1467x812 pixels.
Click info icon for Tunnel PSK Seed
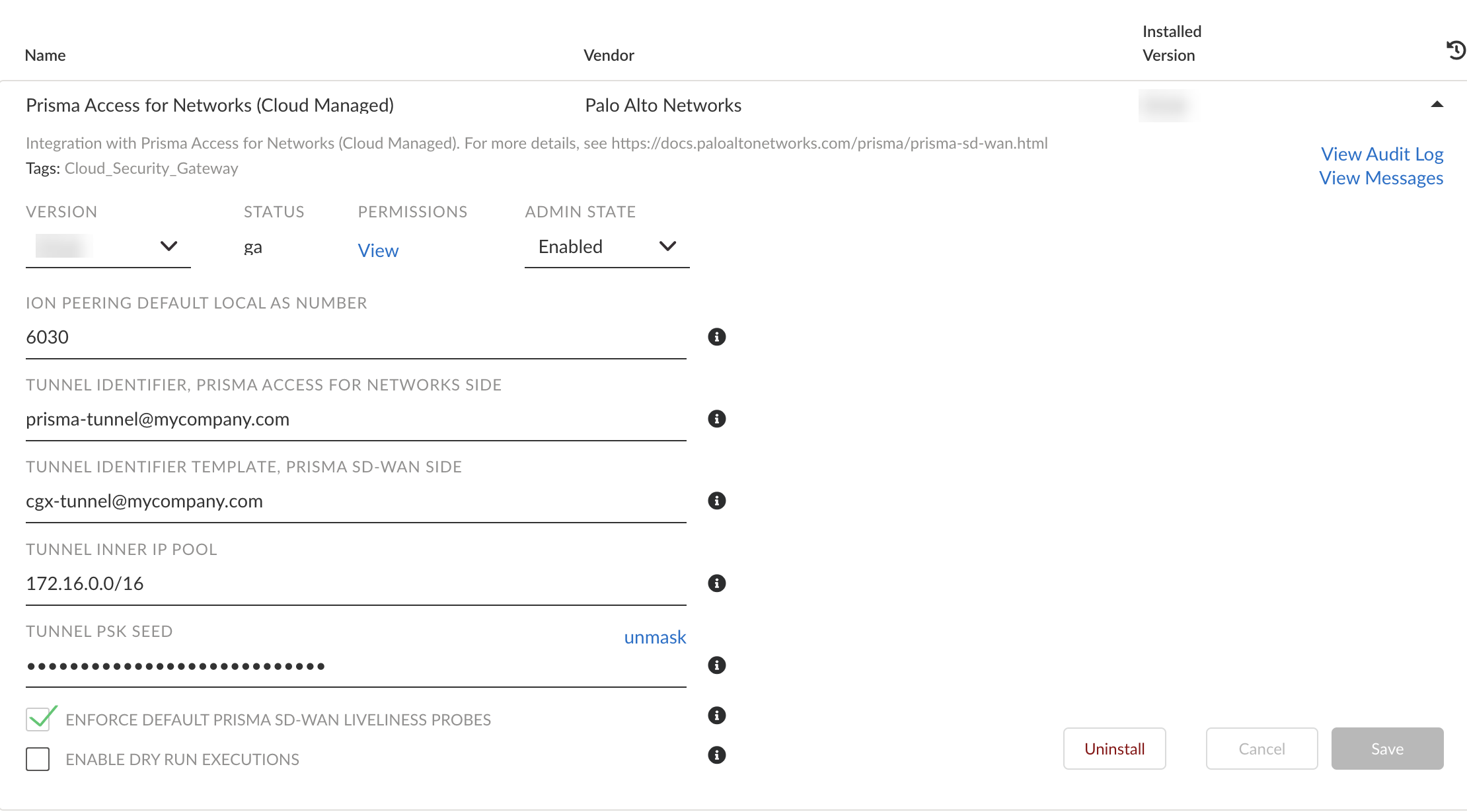coord(716,665)
